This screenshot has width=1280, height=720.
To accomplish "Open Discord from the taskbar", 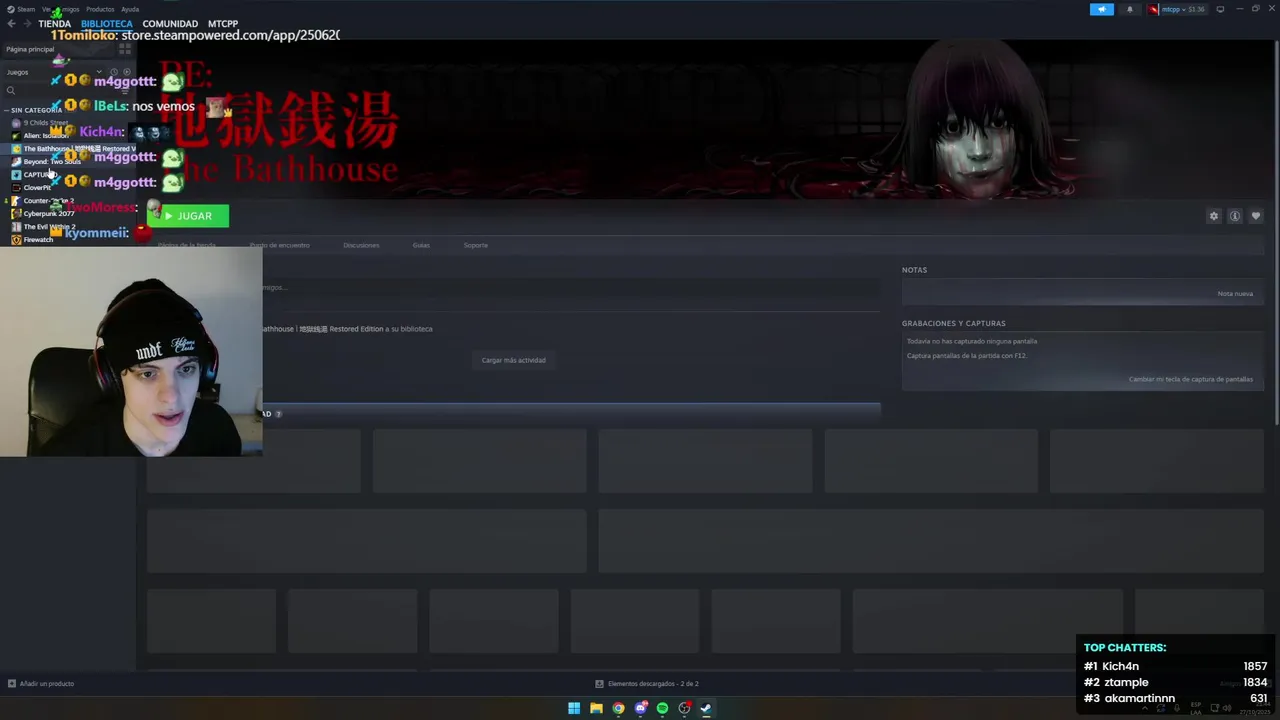I will tap(640, 708).
